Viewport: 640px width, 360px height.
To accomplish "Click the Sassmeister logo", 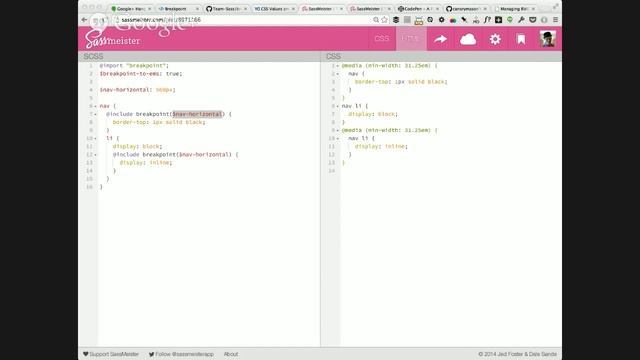I will (x=112, y=40).
